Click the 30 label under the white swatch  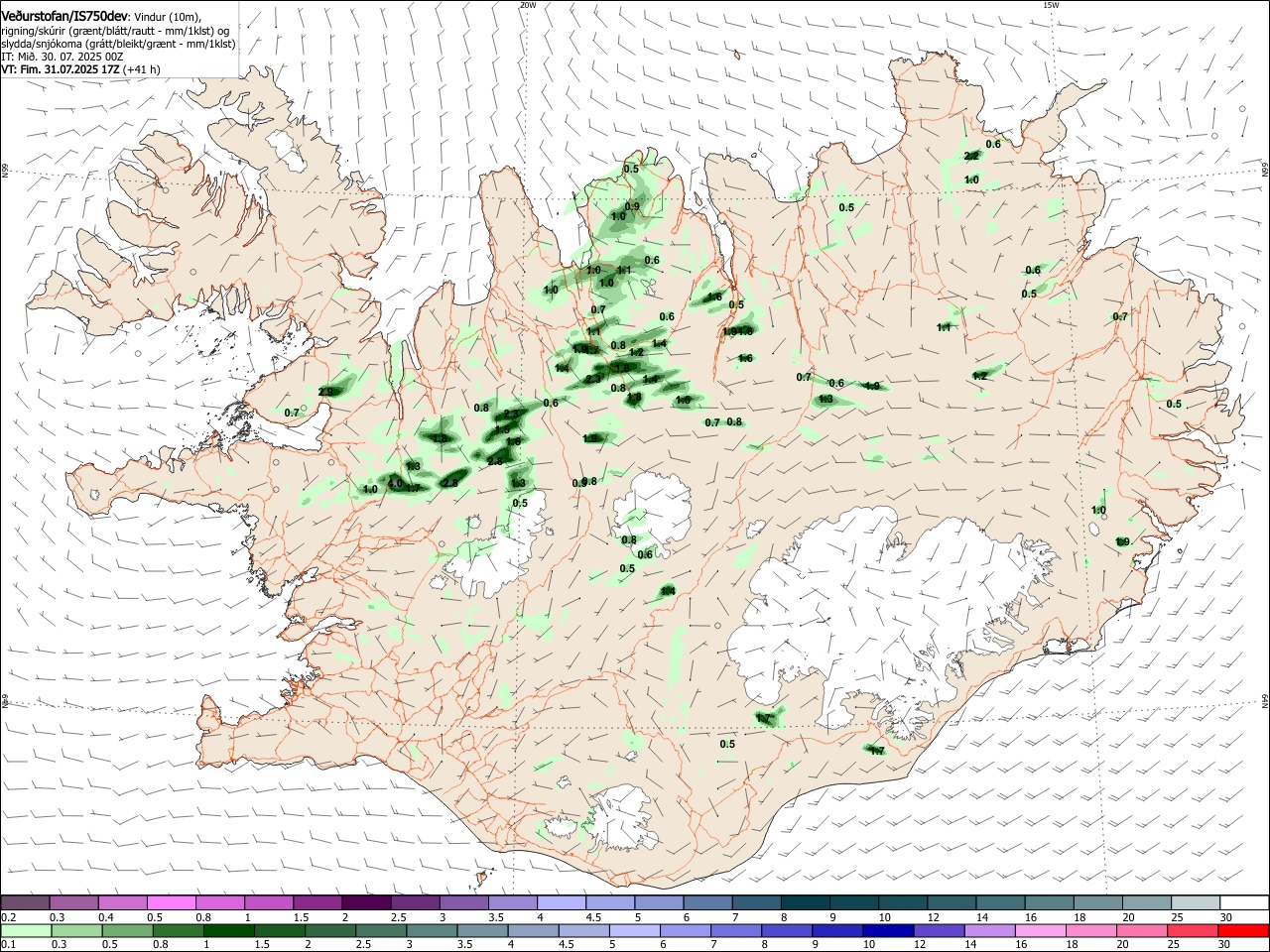pos(1227,917)
